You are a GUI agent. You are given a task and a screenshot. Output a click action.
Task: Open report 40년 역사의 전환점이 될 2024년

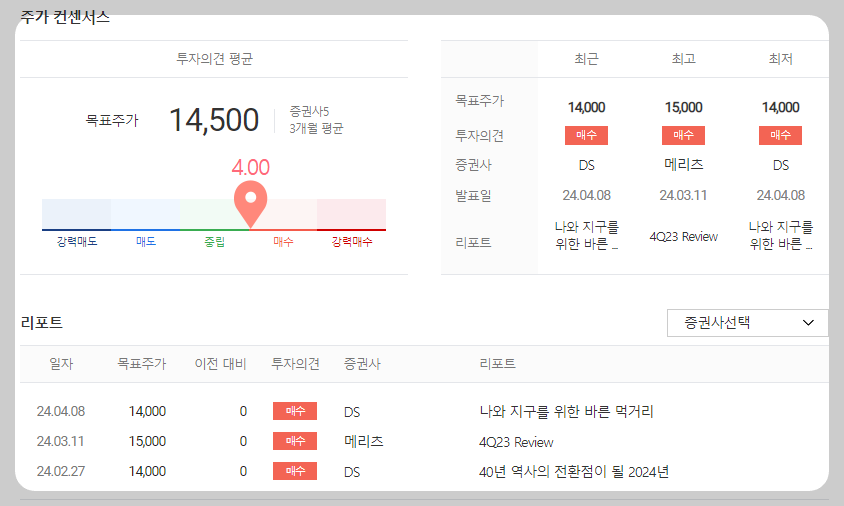pos(574,472)
